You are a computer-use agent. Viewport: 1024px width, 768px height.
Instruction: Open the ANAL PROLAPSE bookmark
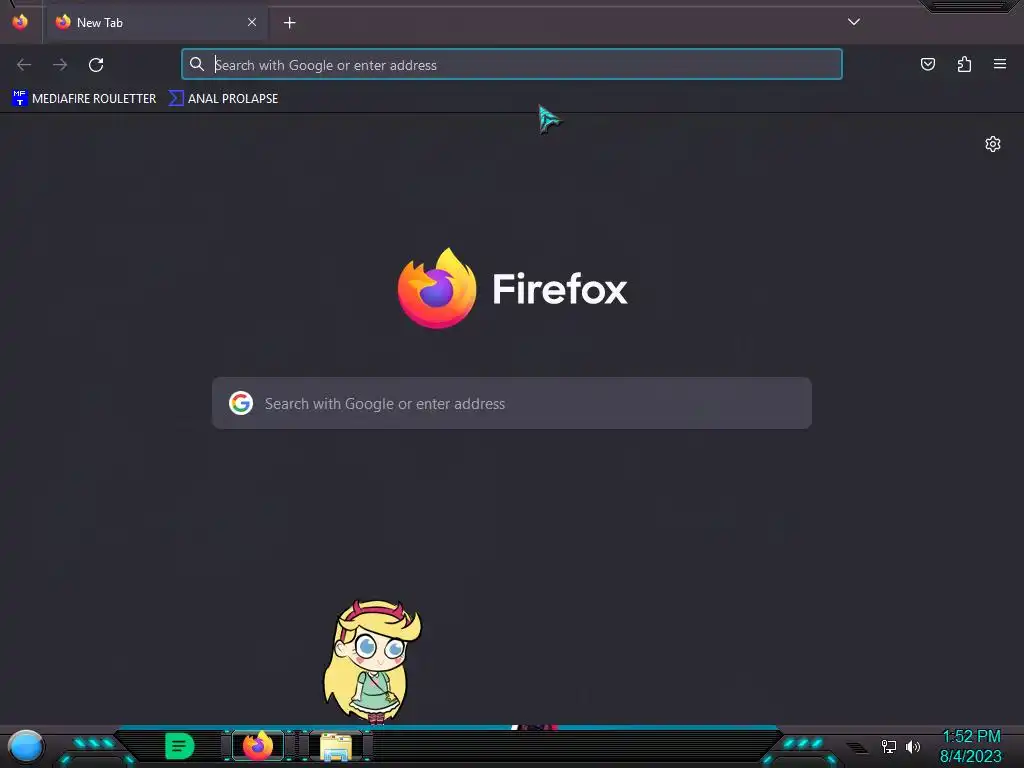223,99
